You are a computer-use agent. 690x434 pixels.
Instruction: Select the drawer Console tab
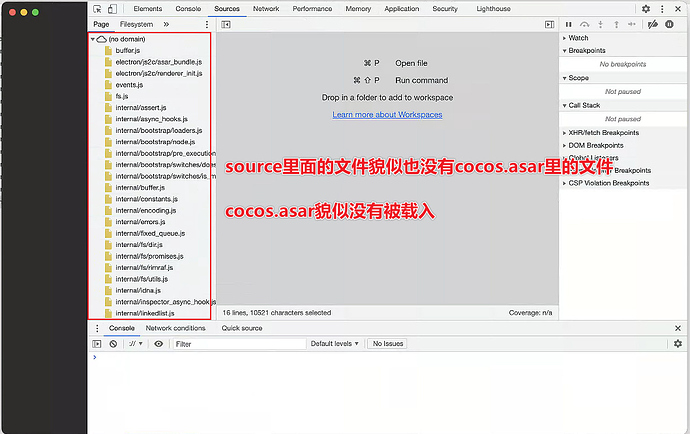pyautogui.click(x=122, y=328)
